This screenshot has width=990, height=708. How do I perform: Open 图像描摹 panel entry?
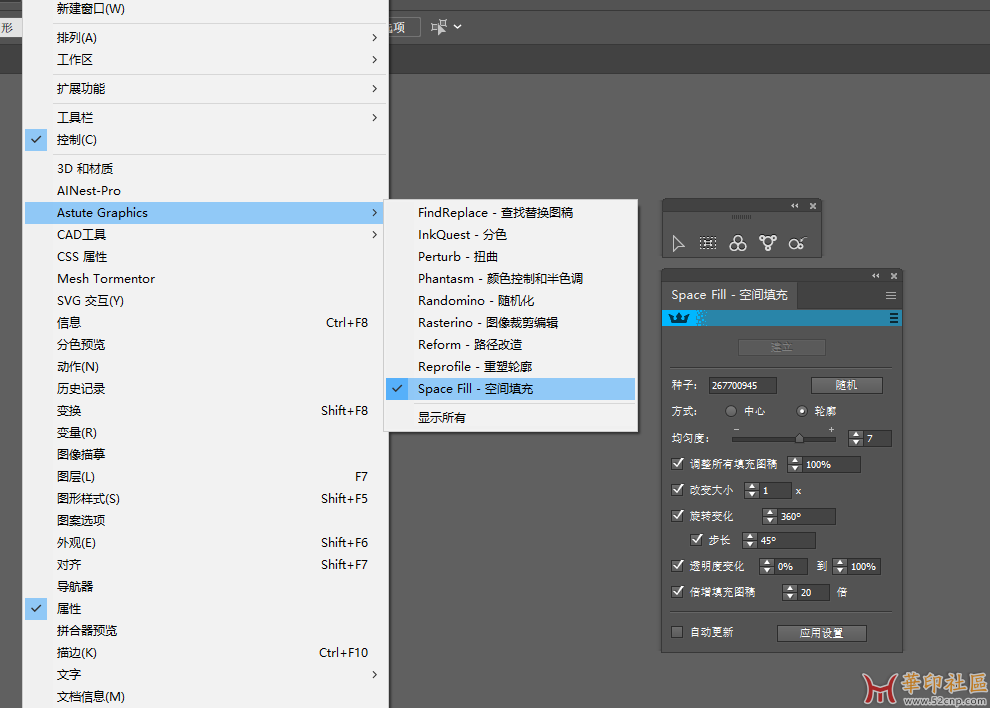[x=206, y=455]
